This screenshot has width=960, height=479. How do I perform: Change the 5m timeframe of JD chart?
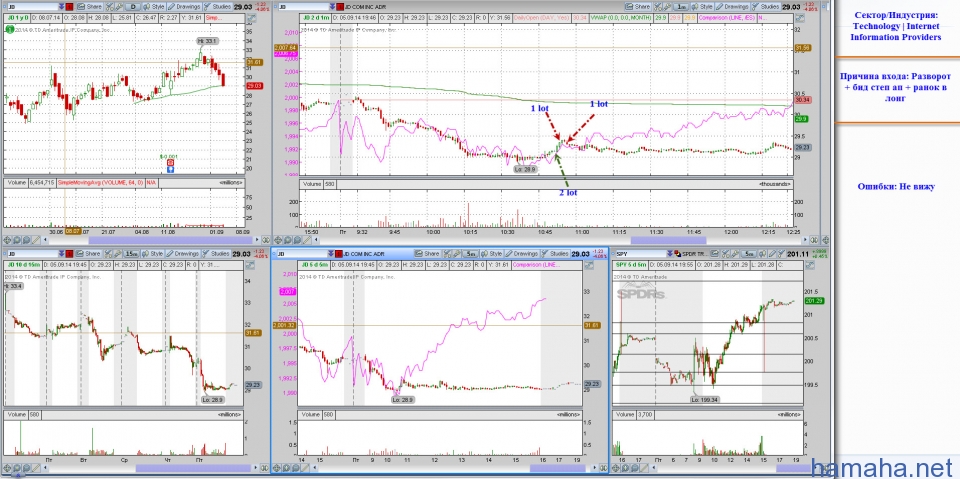click(x=470, y=254)
